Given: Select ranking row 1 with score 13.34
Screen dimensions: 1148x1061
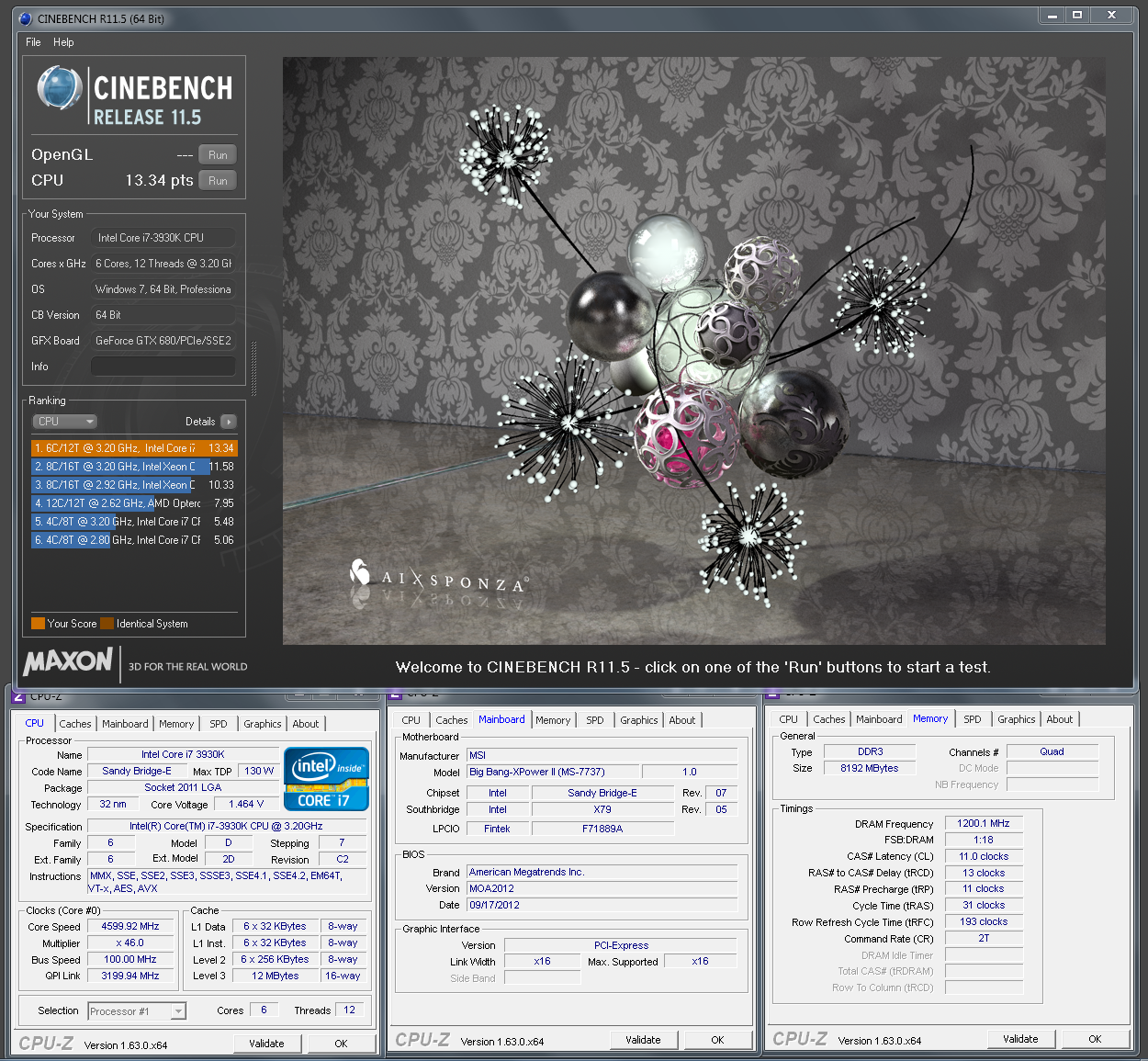Looking at the screenshot, I should [134, 448].
